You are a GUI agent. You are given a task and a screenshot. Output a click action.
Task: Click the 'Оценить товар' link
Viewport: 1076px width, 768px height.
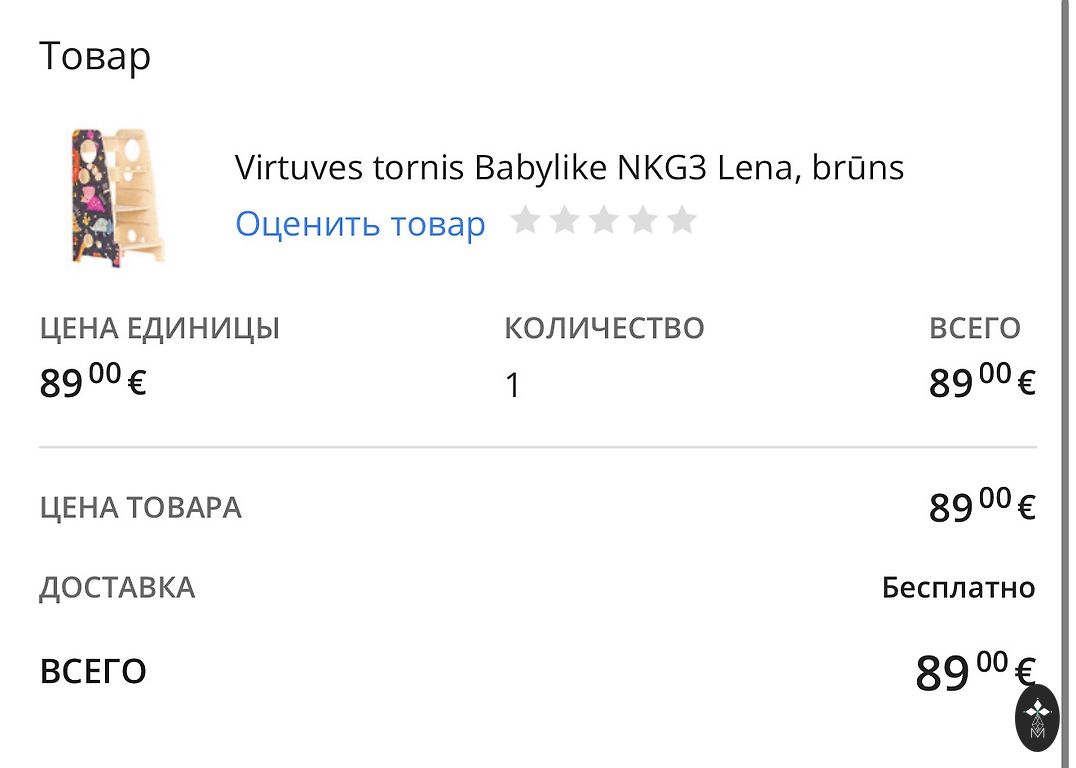pyautogui.click(x=360, y=224)
